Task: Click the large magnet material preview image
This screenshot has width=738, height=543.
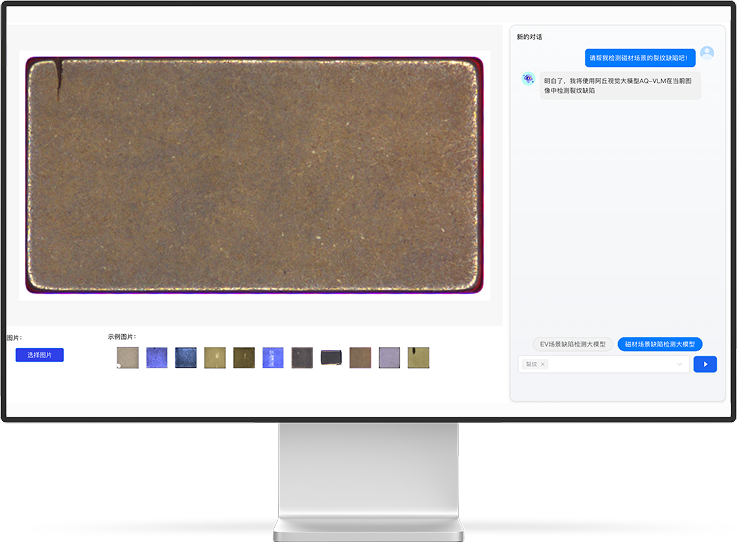Action: click(x=255, y=175)
